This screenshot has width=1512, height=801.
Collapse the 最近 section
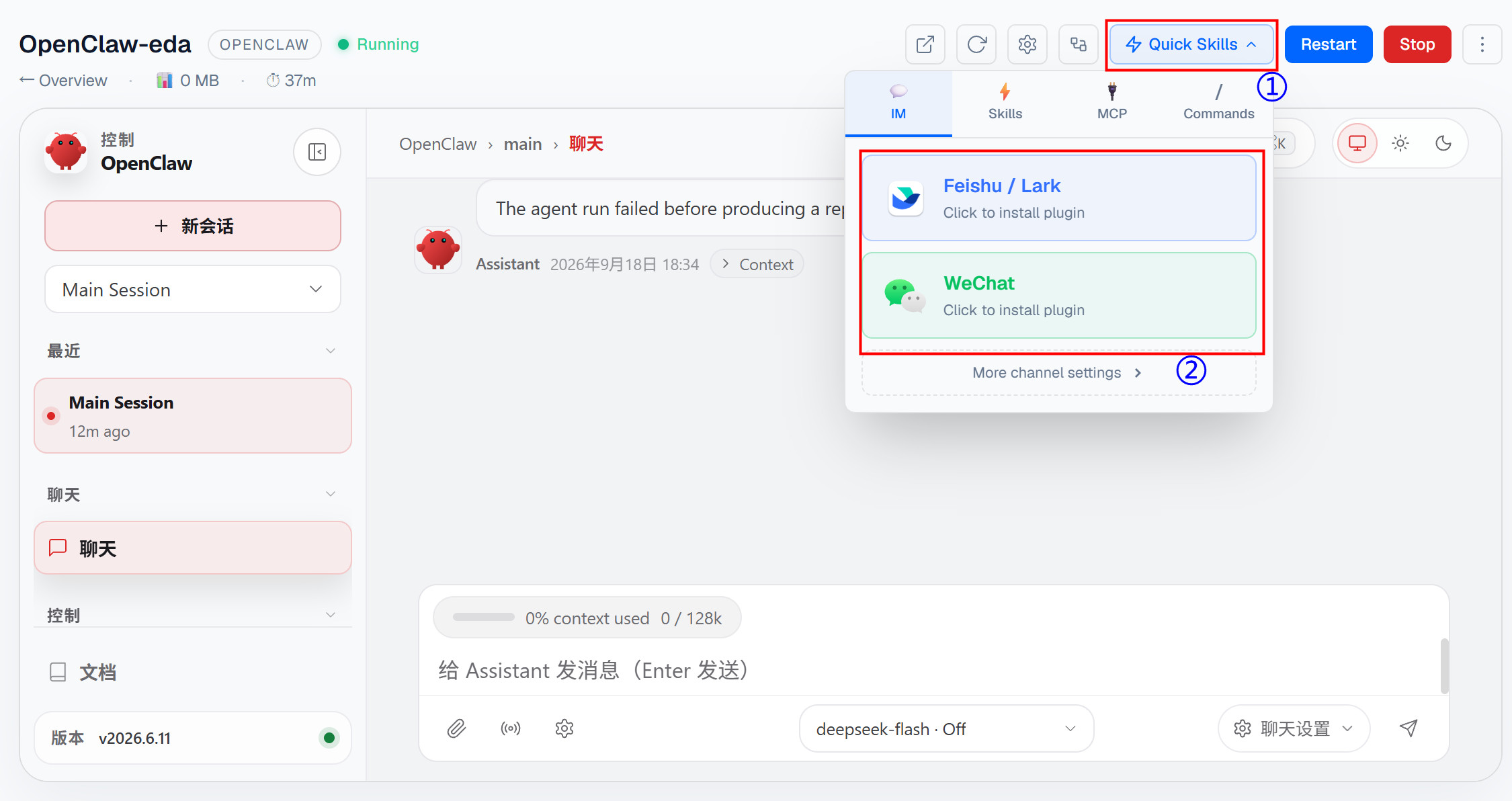pos(192,351)
